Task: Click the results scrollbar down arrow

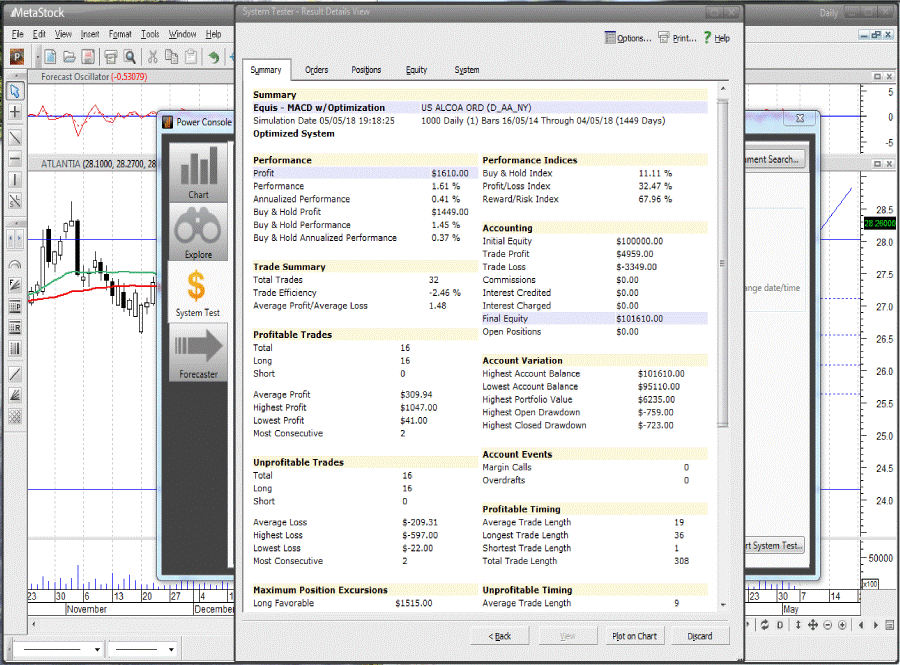Action: click(x=723, y=605)
